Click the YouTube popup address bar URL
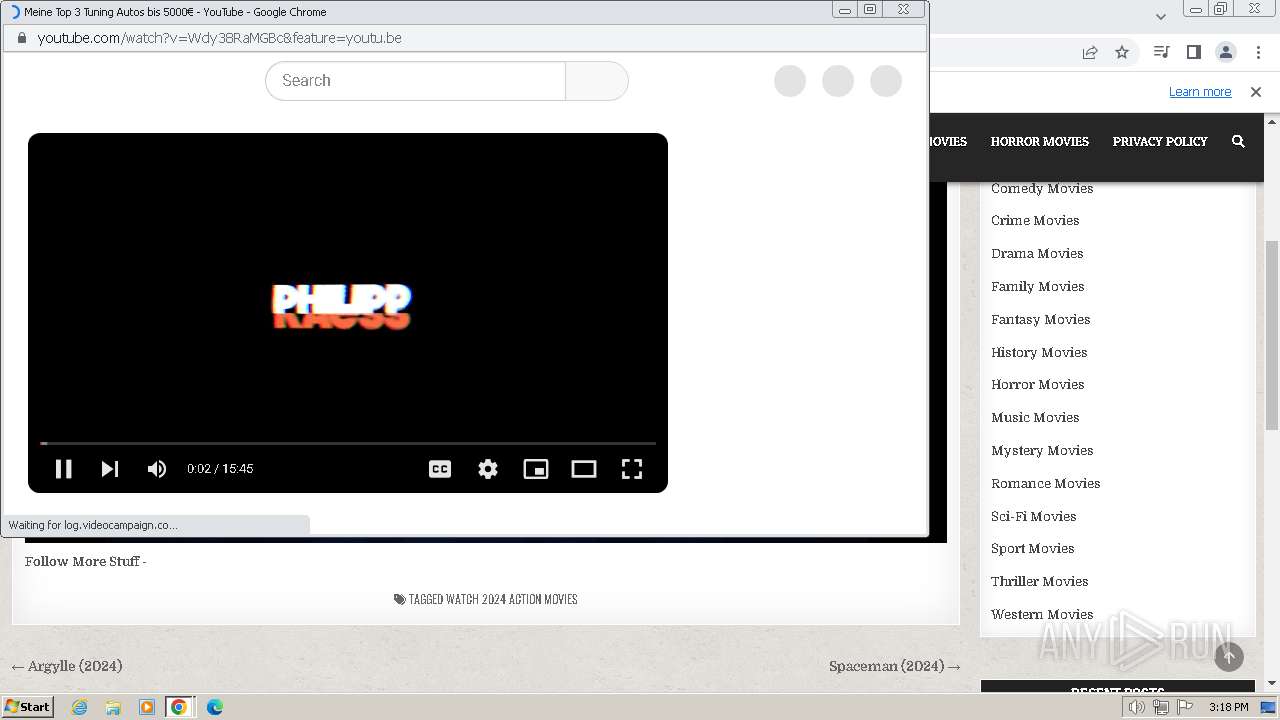 [220, 38]
